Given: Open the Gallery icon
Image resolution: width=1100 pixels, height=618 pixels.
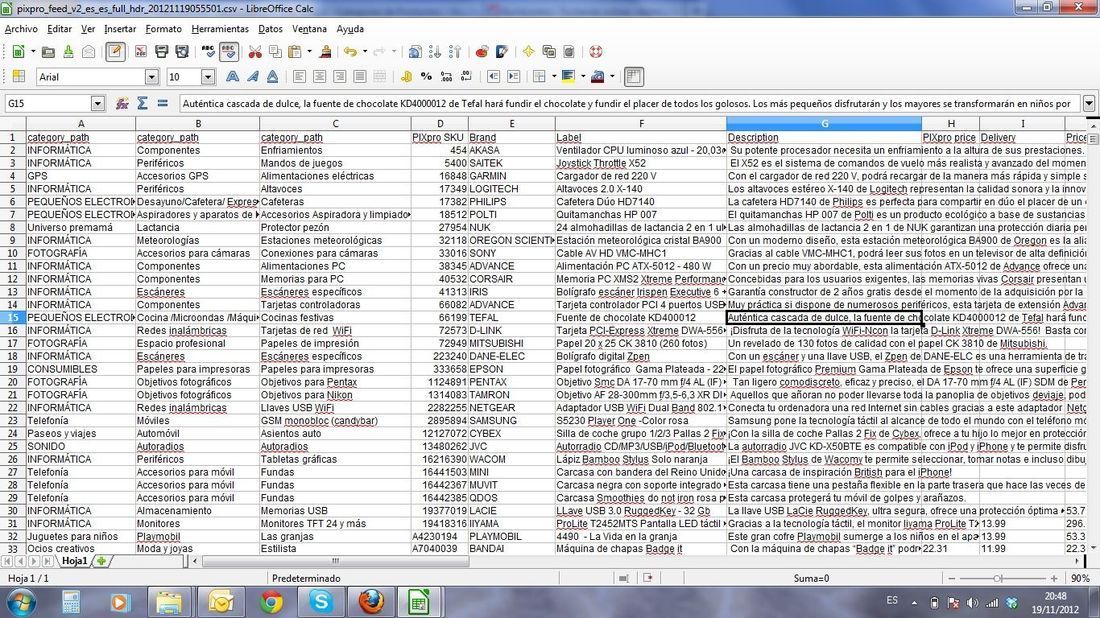Looking at the screenshot, I should 549,51.
